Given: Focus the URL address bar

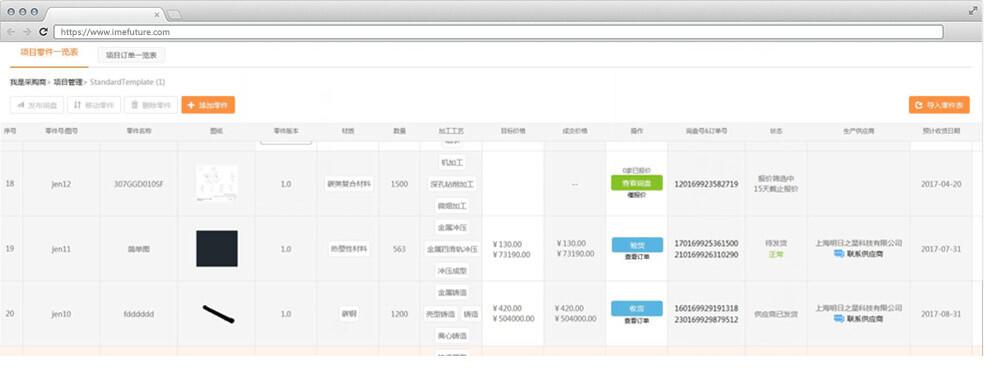Looking at the screenshot, I should point(498,32).
